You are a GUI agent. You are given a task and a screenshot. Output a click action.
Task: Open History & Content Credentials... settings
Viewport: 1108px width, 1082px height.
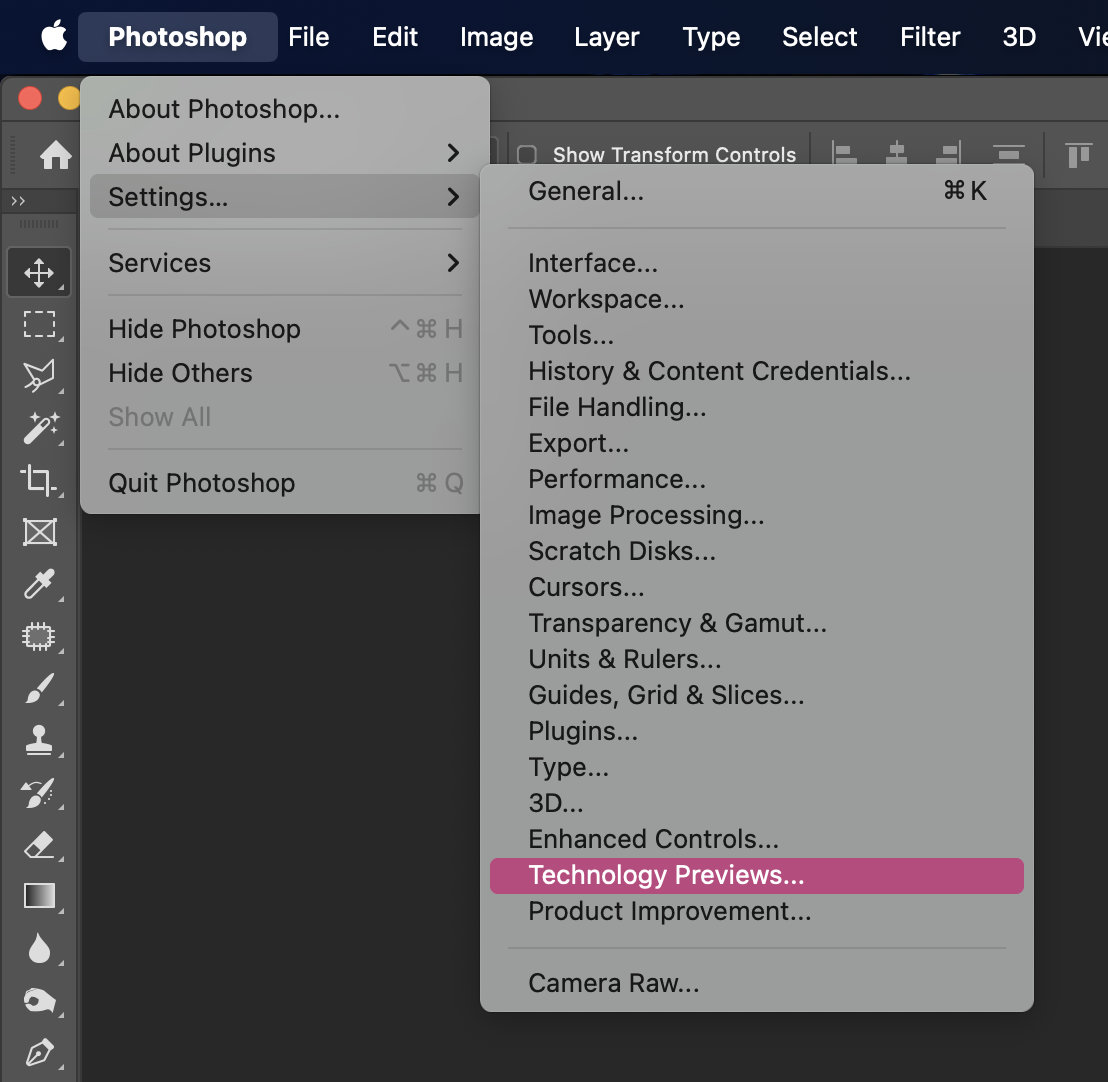coord(757,371)
